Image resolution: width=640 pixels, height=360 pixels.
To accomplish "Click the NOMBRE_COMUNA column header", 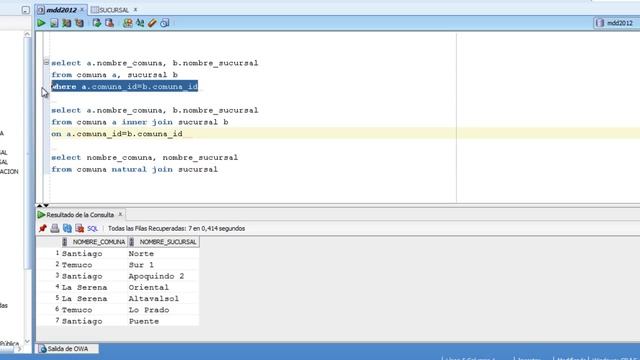I will click(x=95, y=242).
